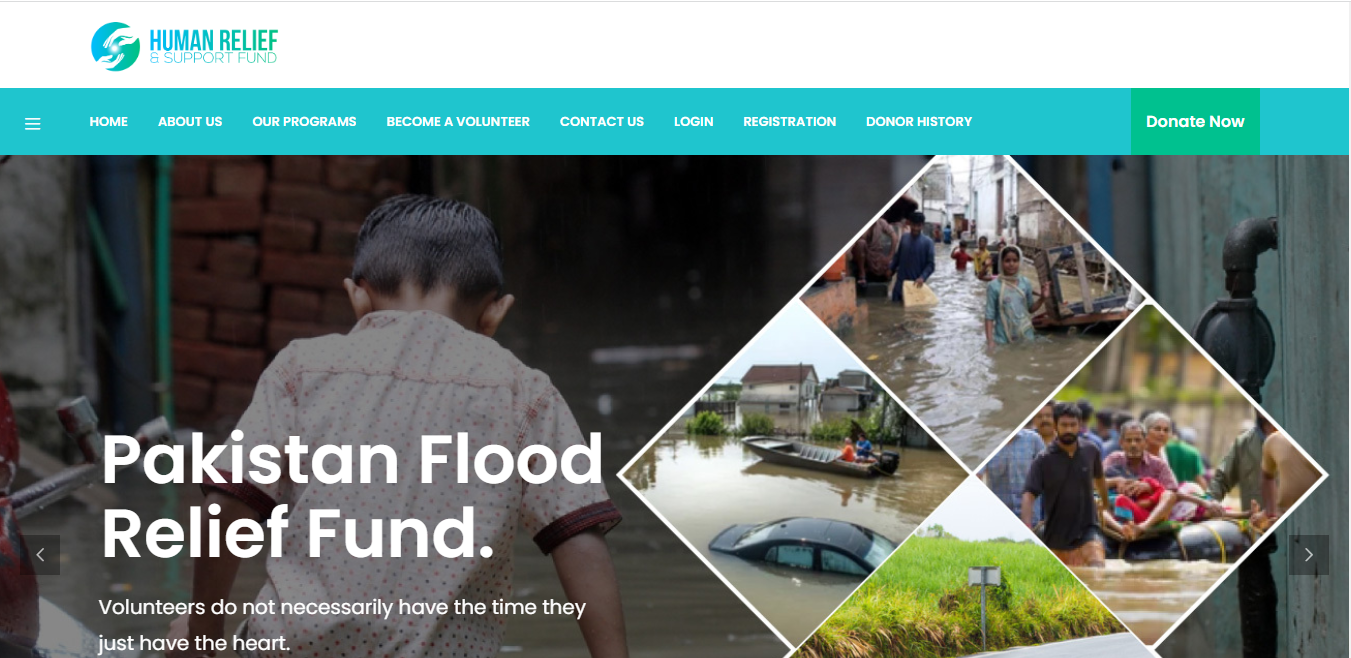Image resolution: width=1351 pixels, height=658 pixels.
Task: Select the boat and submerged car image
Action: tap(795, 475)
